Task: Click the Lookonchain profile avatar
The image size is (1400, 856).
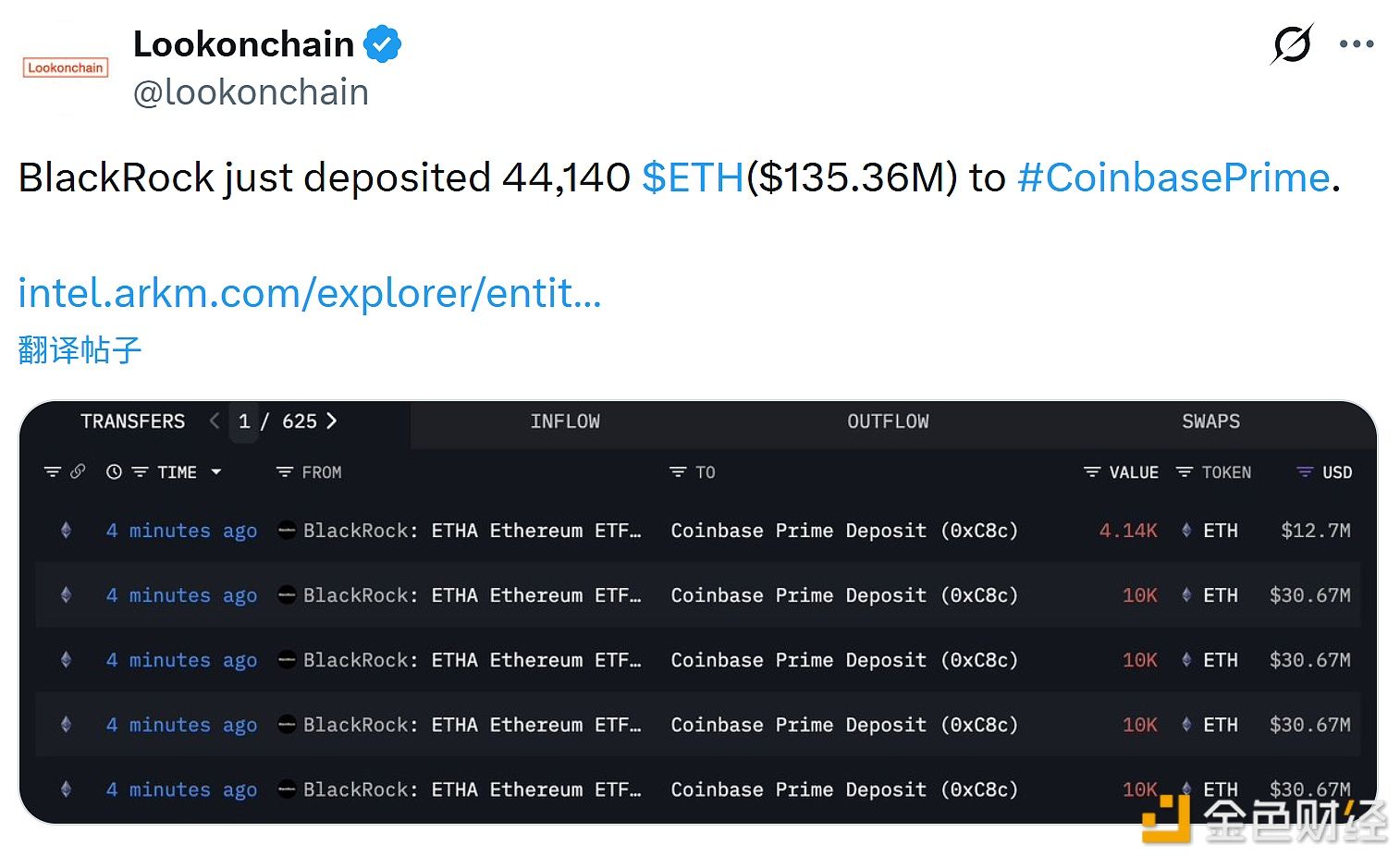Action: tap(65, 67)
